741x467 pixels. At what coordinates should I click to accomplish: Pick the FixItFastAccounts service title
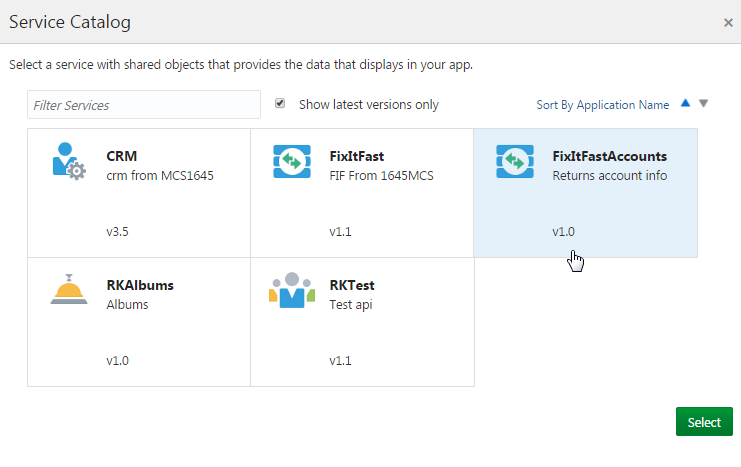[x=609, y=156]
